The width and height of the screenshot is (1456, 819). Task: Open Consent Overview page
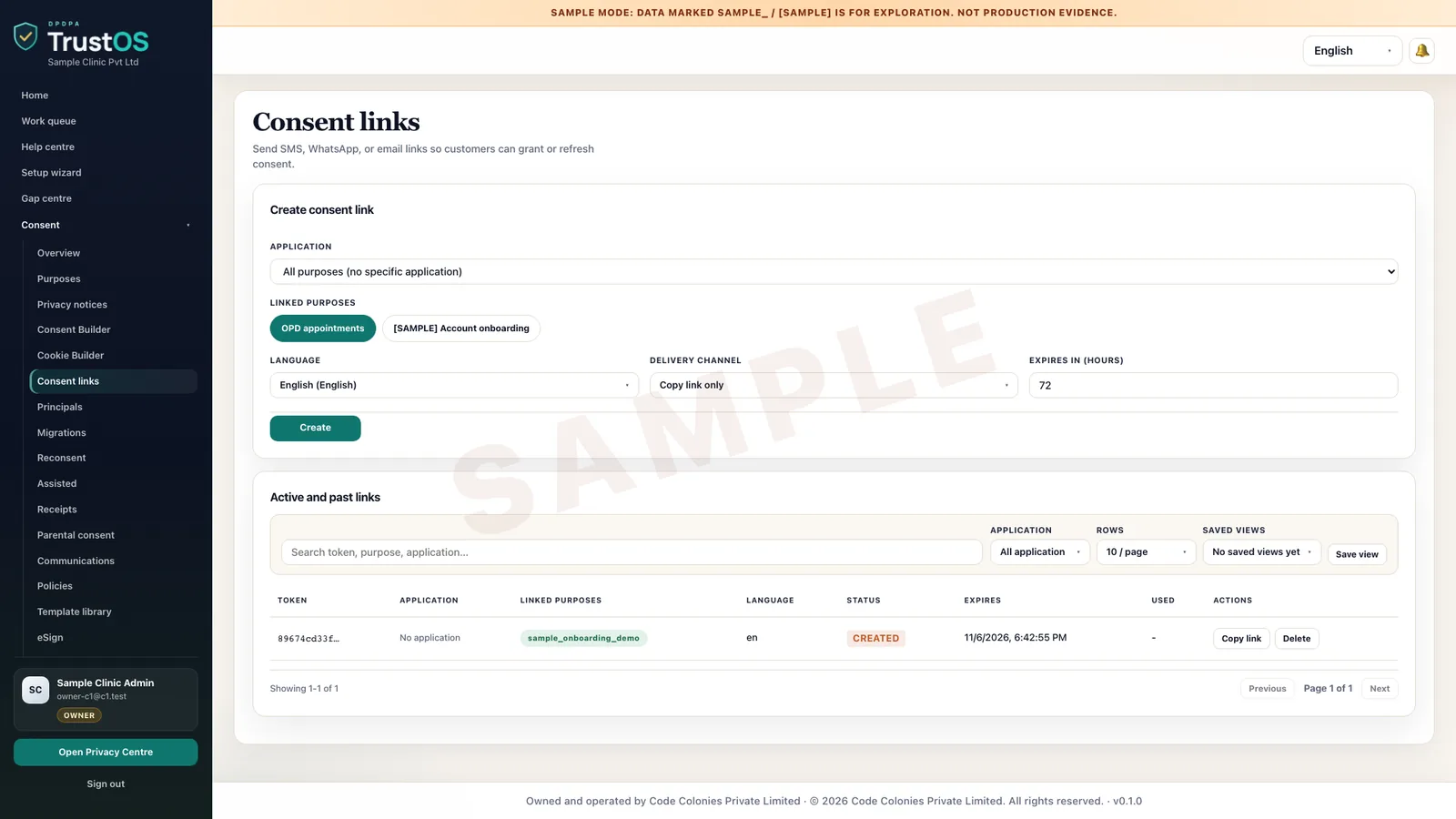pos(59,253)
